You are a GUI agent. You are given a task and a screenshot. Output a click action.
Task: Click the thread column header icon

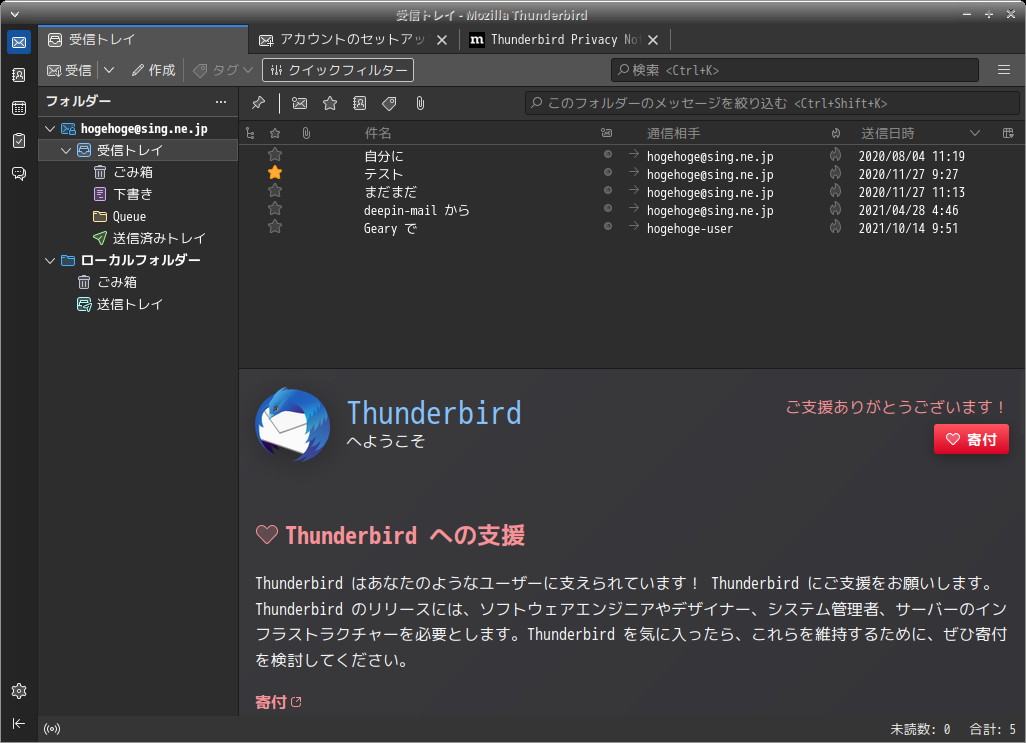point(250,133)
